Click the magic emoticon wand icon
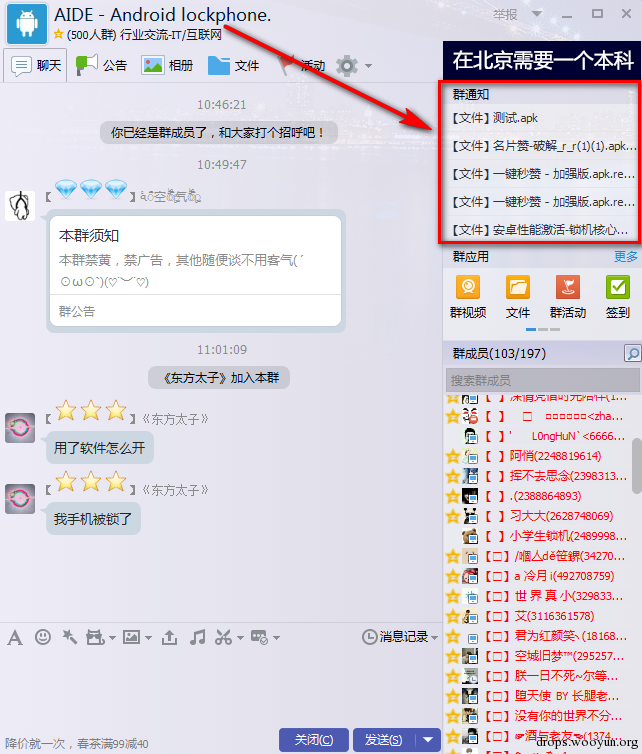This screenshot has width=642, height=754. coord(70,637)
